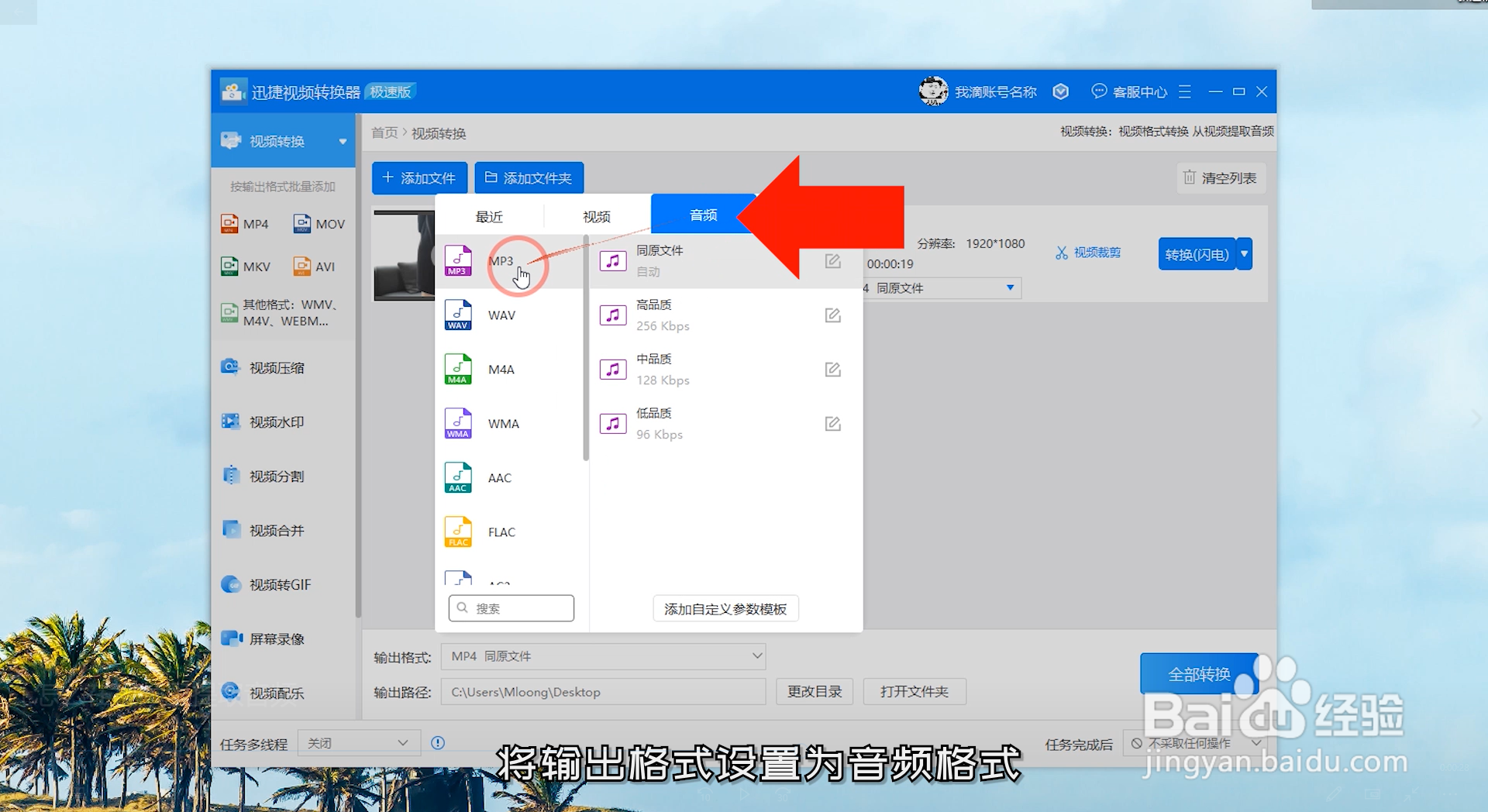Click the format list scrollbar

tap(586, 349)
